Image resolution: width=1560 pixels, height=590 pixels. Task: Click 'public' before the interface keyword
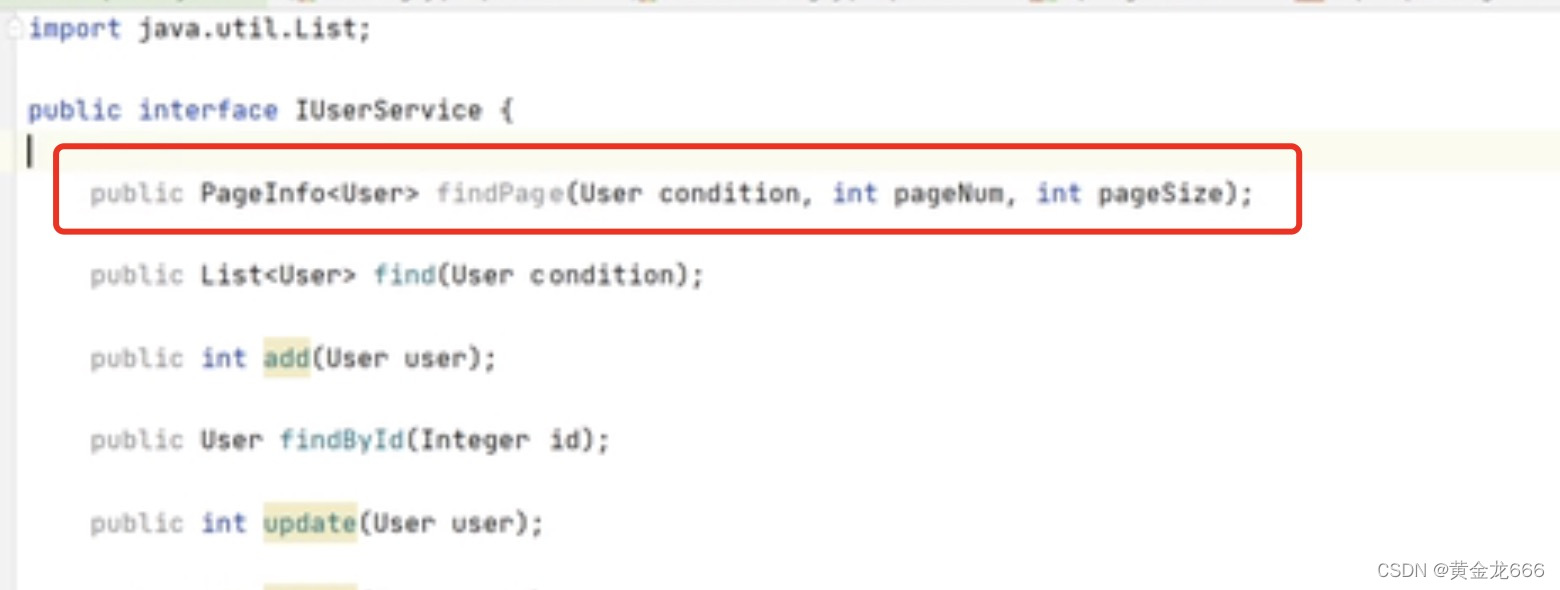tap(74, 110)
